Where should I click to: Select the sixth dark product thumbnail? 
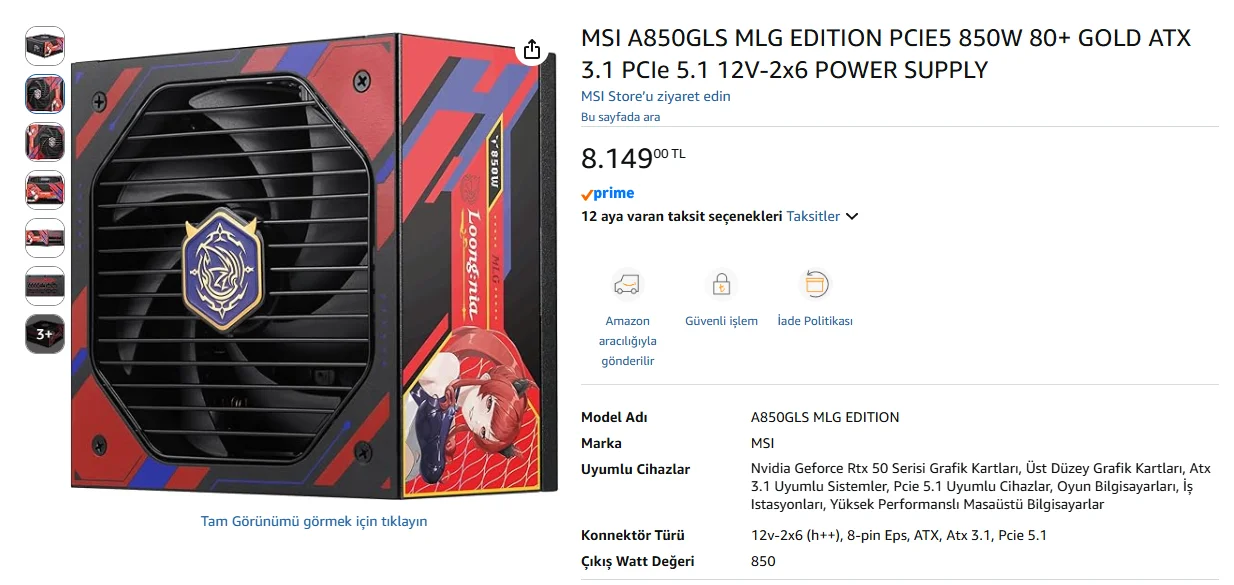[x=45, y=286]
